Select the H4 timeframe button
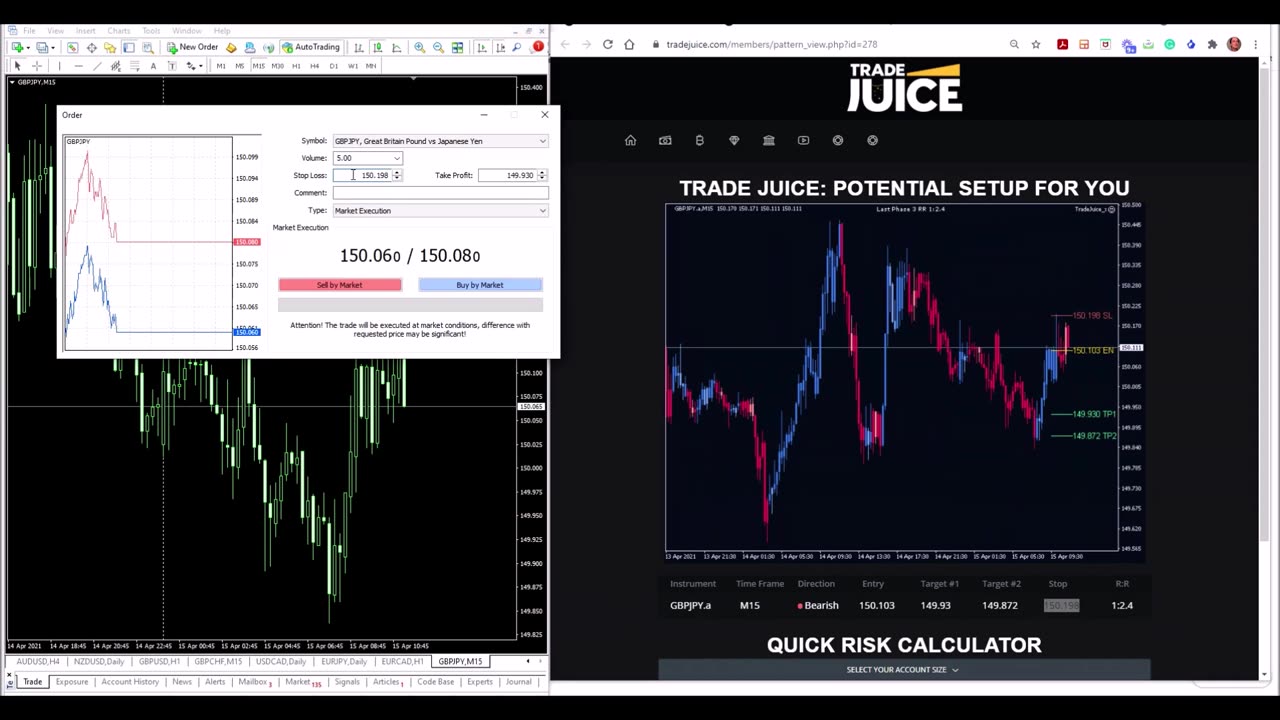 [314, 66]
